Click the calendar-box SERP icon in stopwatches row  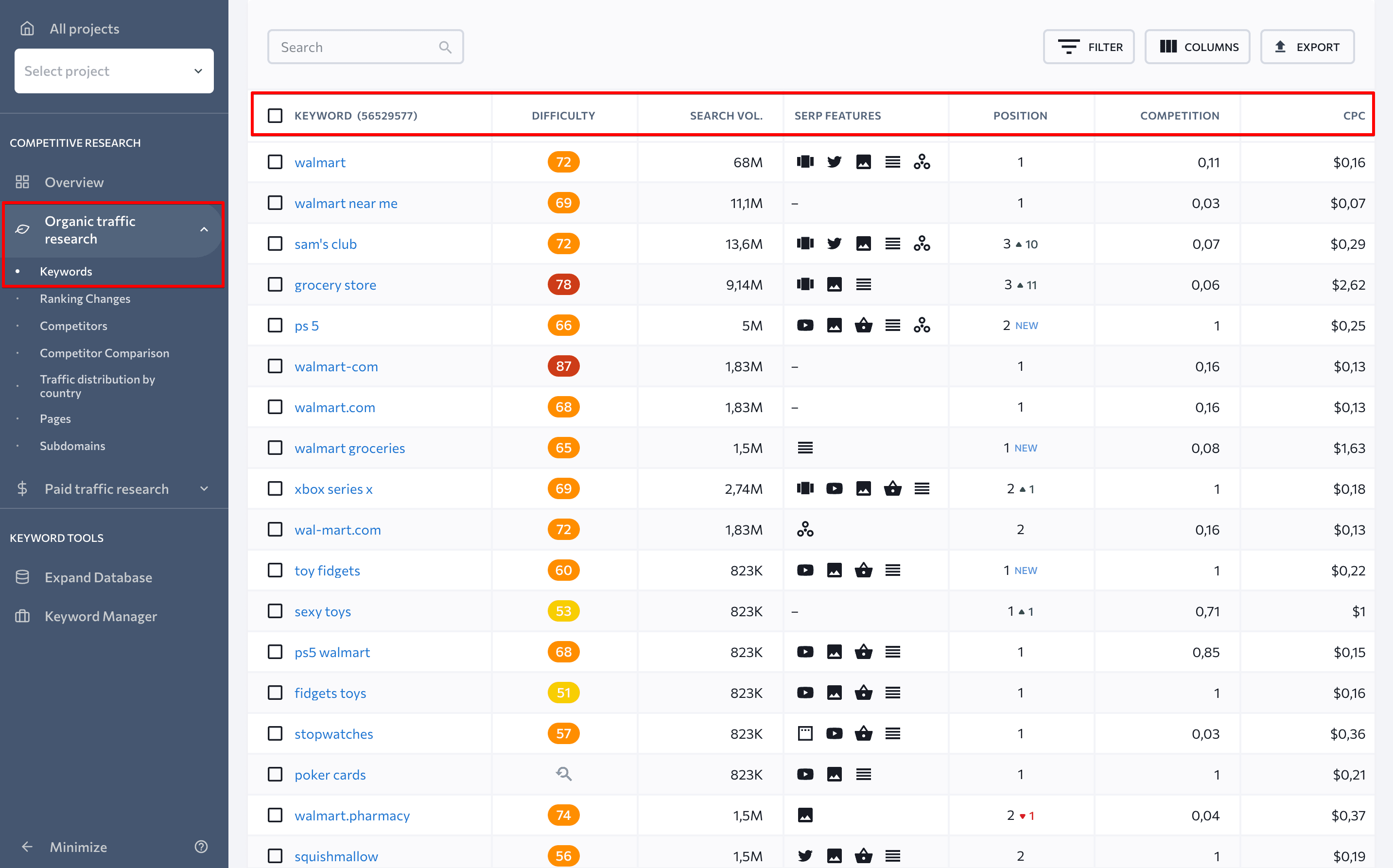click(805, 734)
